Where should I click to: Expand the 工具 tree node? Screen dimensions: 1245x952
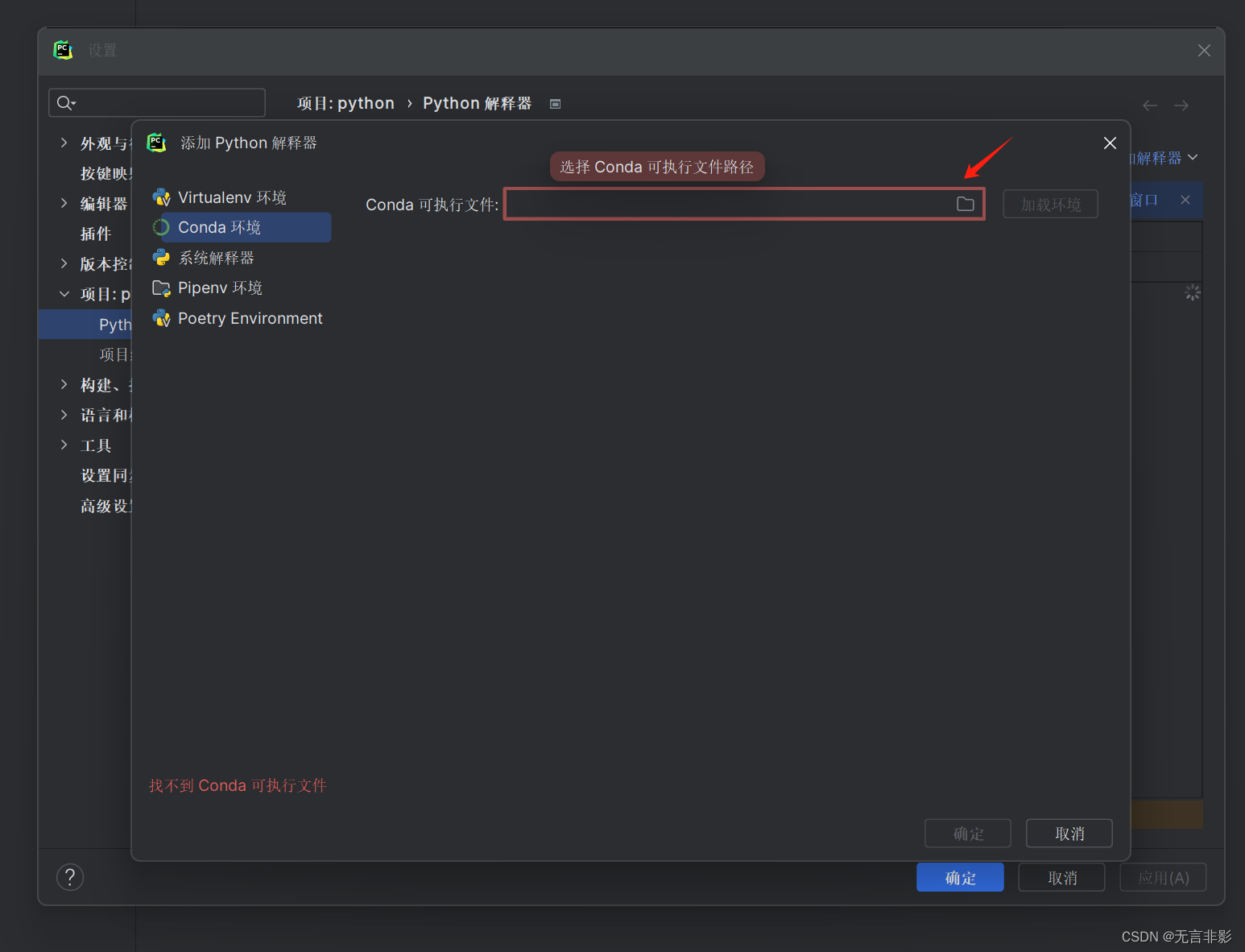tap(64, 445)
